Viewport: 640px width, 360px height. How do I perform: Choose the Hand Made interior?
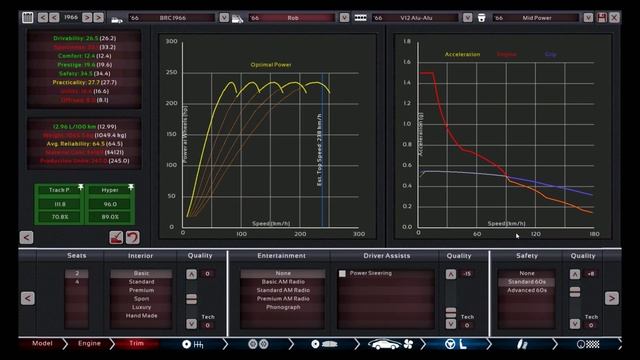pyautogui.click(x=141, y=316)
